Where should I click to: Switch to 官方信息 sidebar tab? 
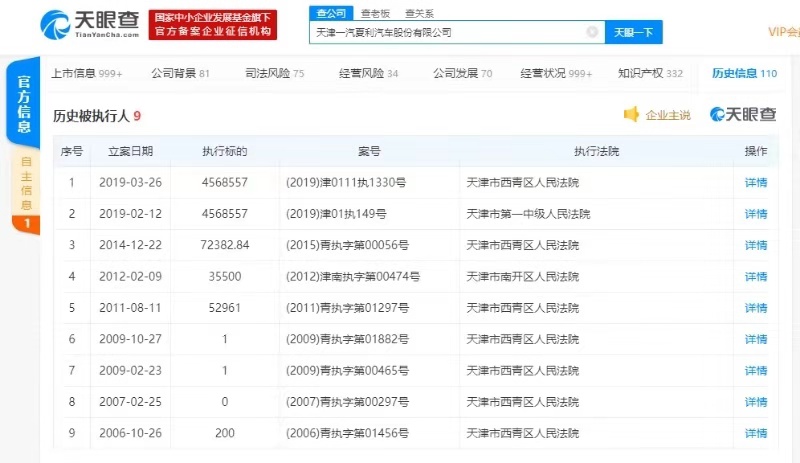click(x=23, y=104)
